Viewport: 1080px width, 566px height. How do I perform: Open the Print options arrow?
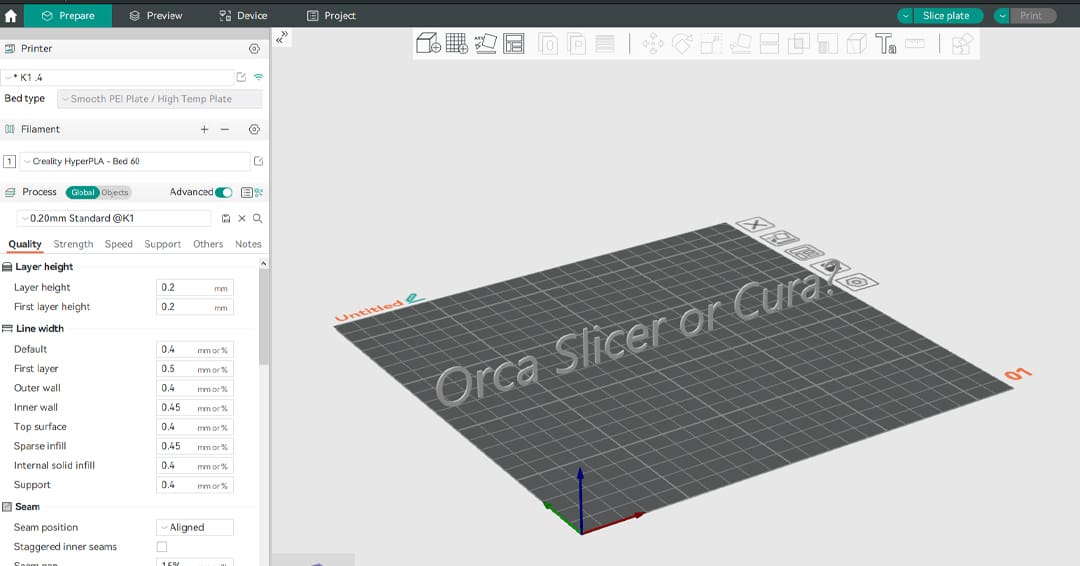[x=1002, y=16]
